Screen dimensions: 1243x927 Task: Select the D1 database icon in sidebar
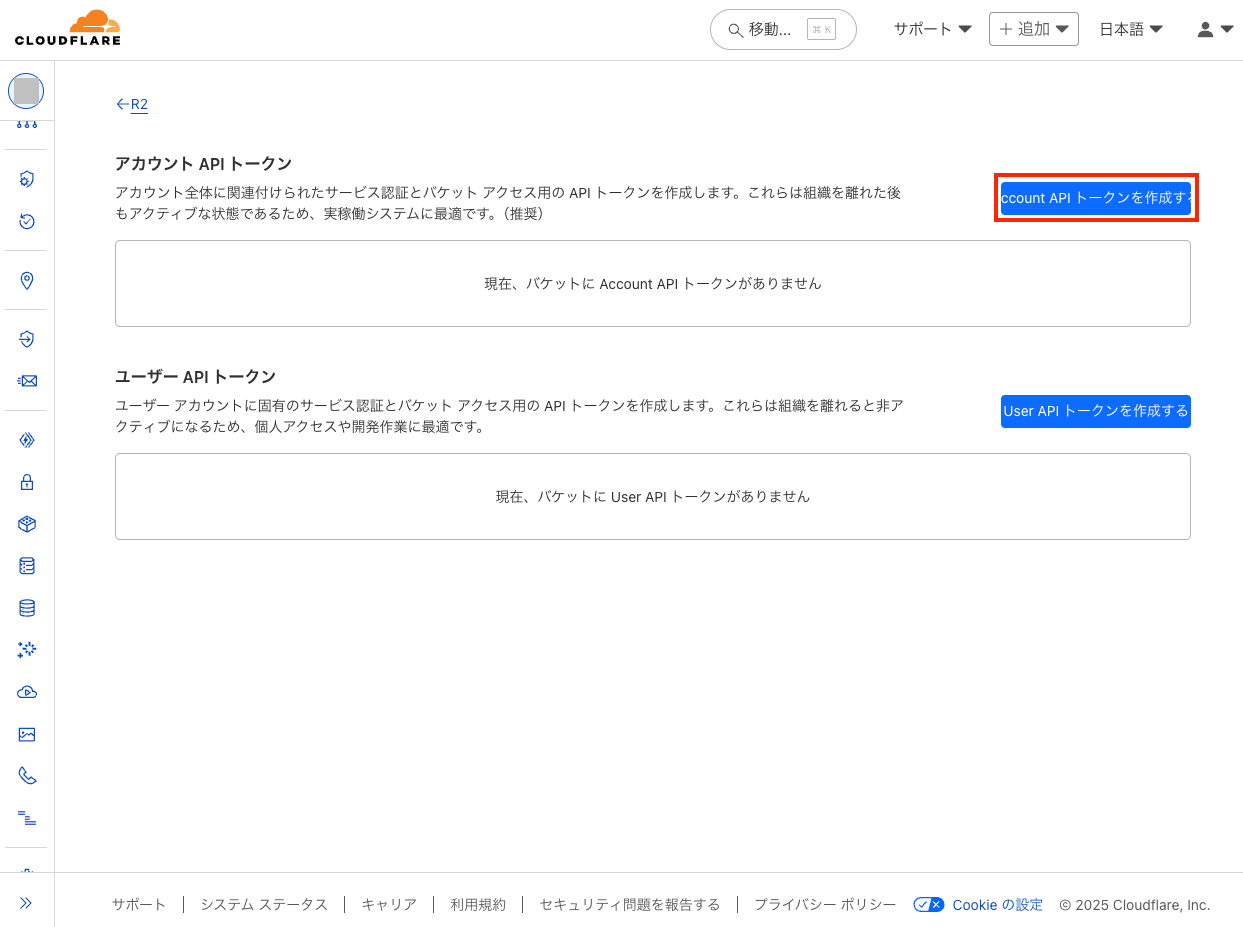coord(26,607)
